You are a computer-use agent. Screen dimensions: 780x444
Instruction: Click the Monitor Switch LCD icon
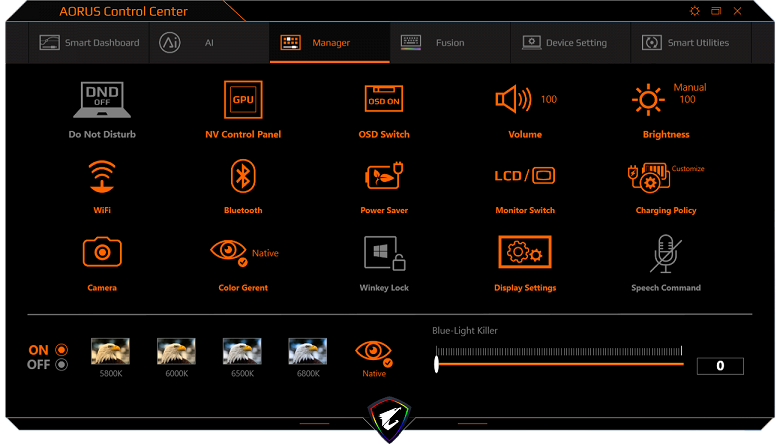click(525, 176)
